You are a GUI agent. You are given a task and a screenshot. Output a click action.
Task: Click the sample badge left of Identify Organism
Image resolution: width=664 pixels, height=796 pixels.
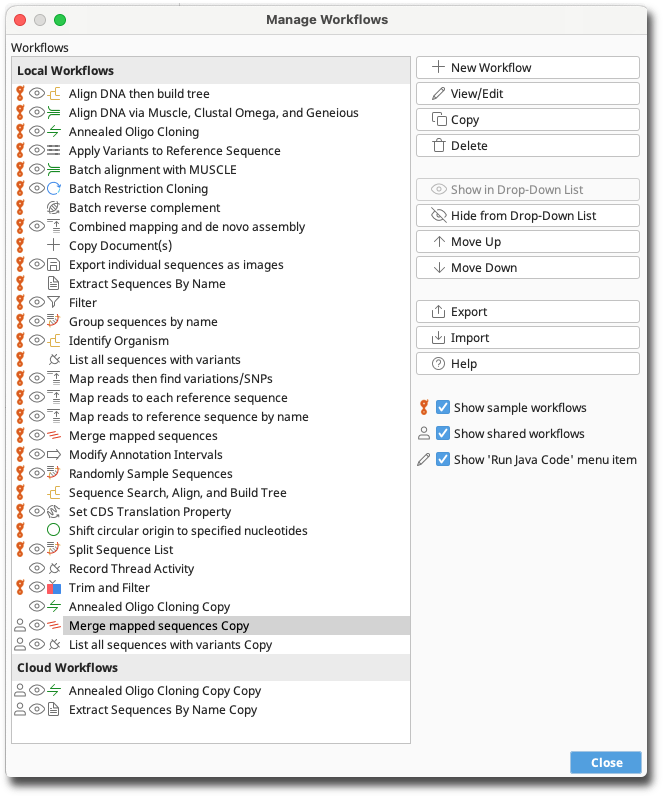click(x=20, y=341)
